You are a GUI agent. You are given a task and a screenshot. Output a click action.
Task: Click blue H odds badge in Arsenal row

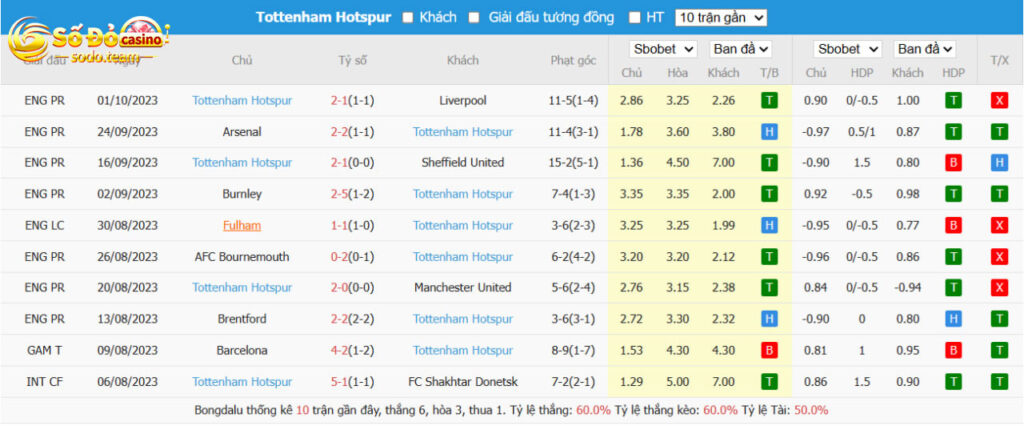coord(769,132)
